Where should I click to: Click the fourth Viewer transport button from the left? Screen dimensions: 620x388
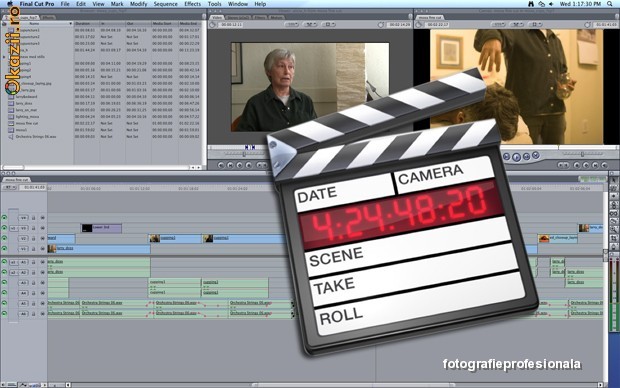pyautogui.click(x=249, y=165)
